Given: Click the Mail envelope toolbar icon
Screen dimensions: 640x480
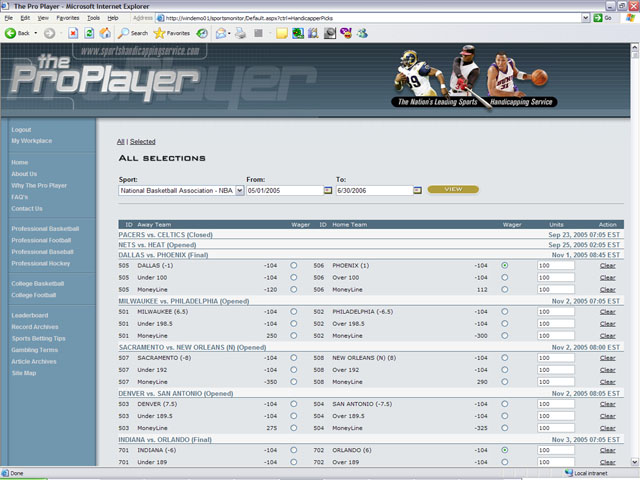Looking at the screenshot, I should coord(221,33).
